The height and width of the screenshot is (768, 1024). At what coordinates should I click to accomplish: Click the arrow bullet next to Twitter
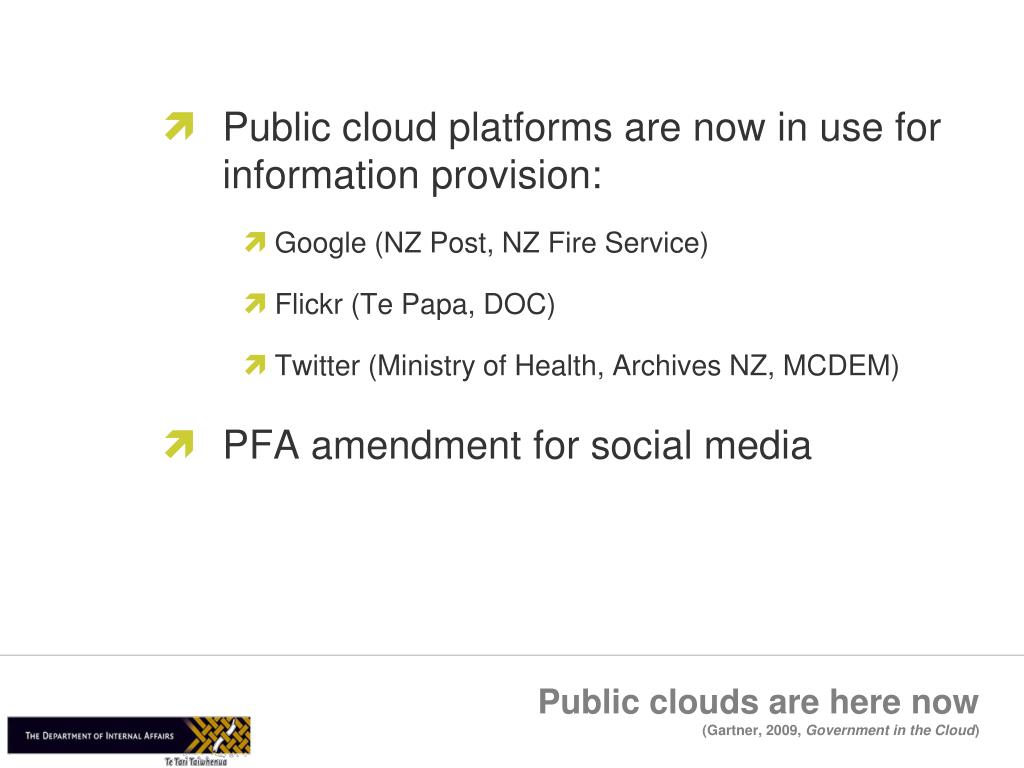[255, 364]
